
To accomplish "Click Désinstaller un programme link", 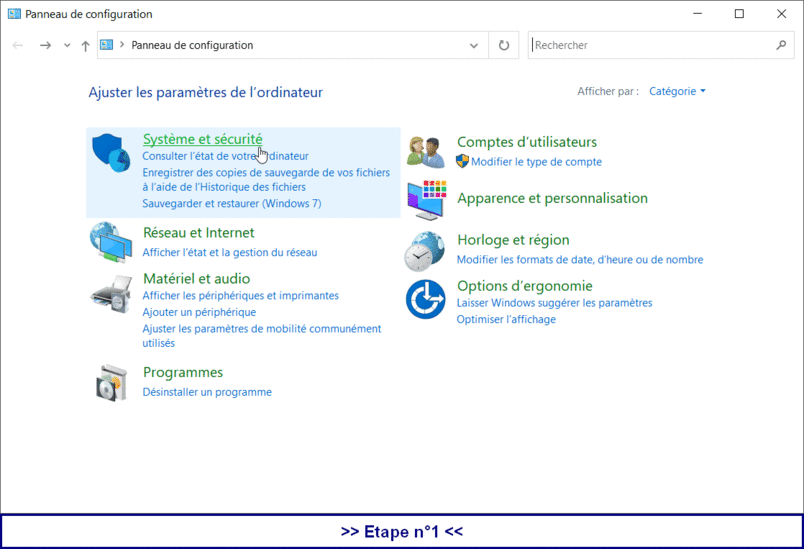I will 207,392.
